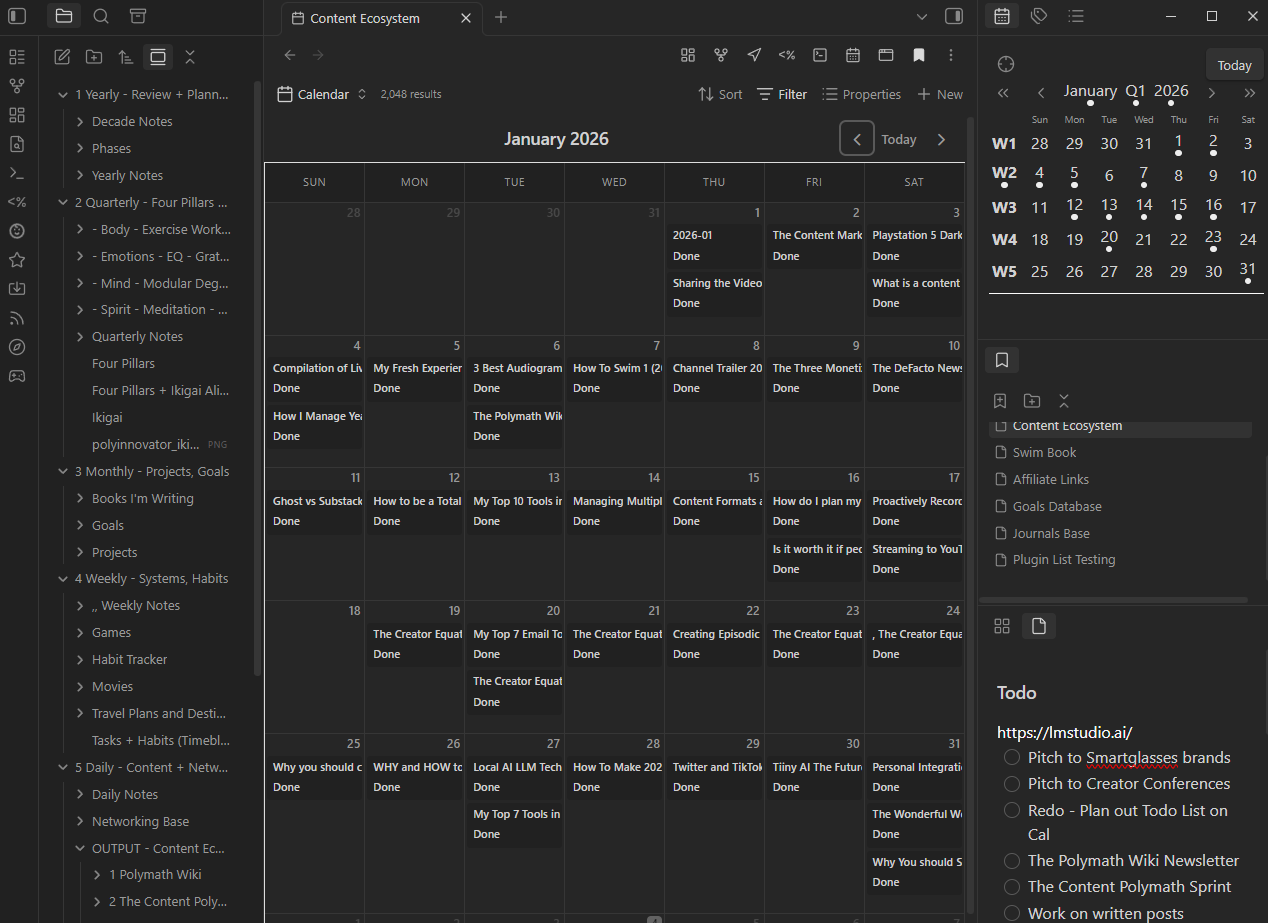Open the search pane icon
Viewport: 1268px width, 923px height.
101,16
